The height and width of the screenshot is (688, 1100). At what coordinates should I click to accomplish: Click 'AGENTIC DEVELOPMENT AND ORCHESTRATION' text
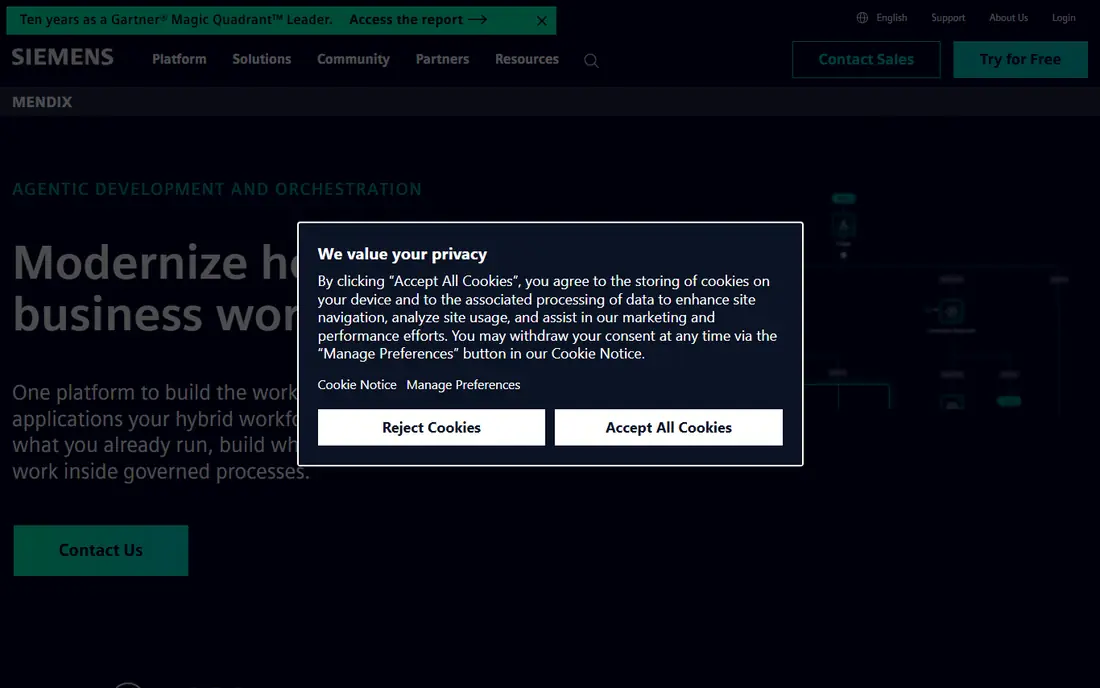217,189
